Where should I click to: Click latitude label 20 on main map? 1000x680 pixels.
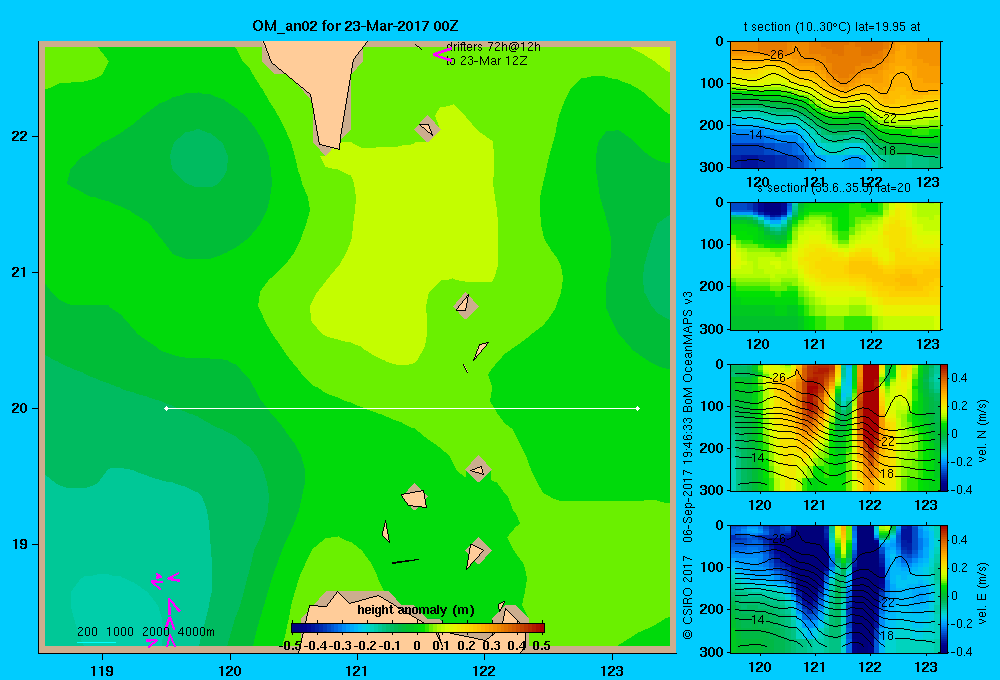point(20,408)
